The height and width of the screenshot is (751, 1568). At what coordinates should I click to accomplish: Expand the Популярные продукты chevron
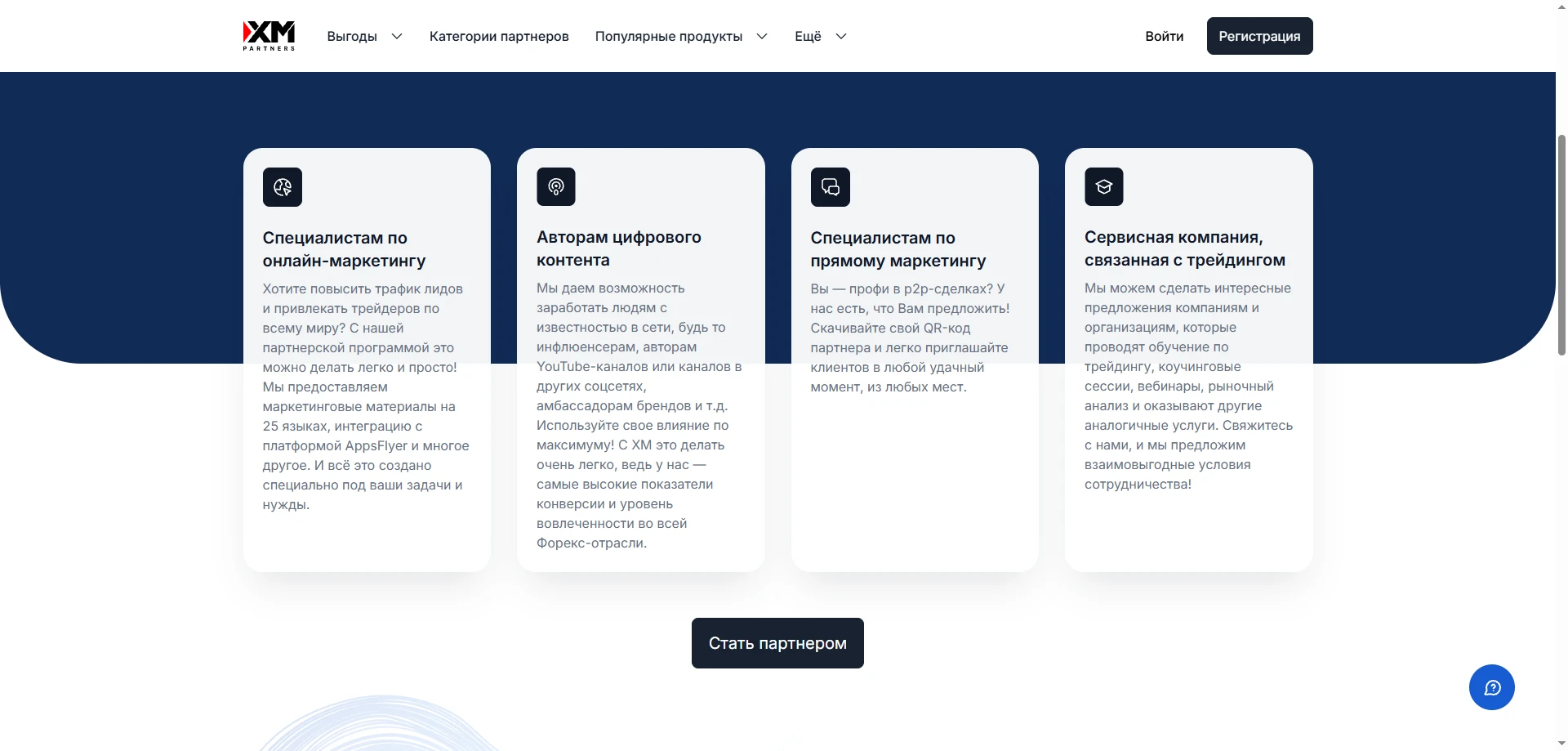(x=762, y=36)
